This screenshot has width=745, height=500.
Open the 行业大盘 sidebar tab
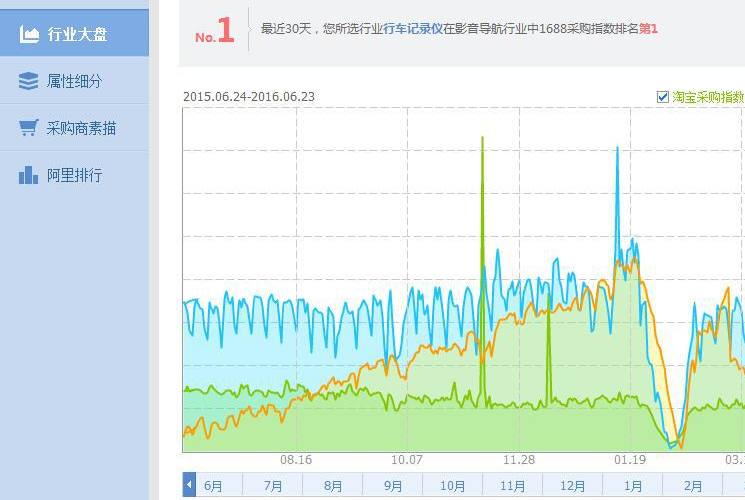click(x=74, y=33)
